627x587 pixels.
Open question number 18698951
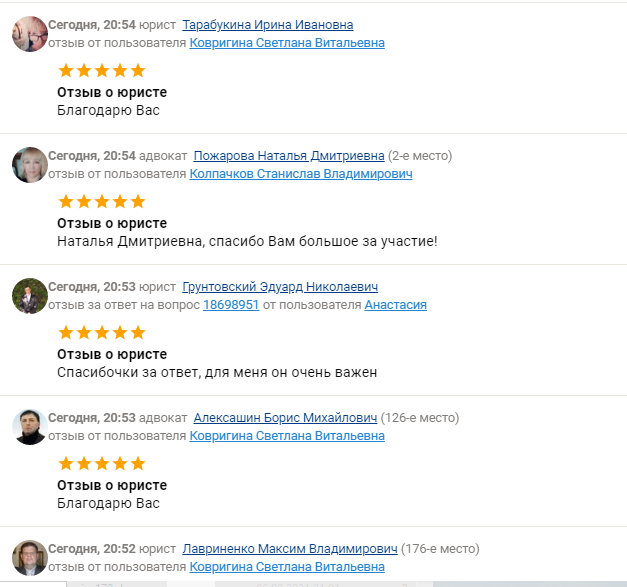[x=231, y=305]
